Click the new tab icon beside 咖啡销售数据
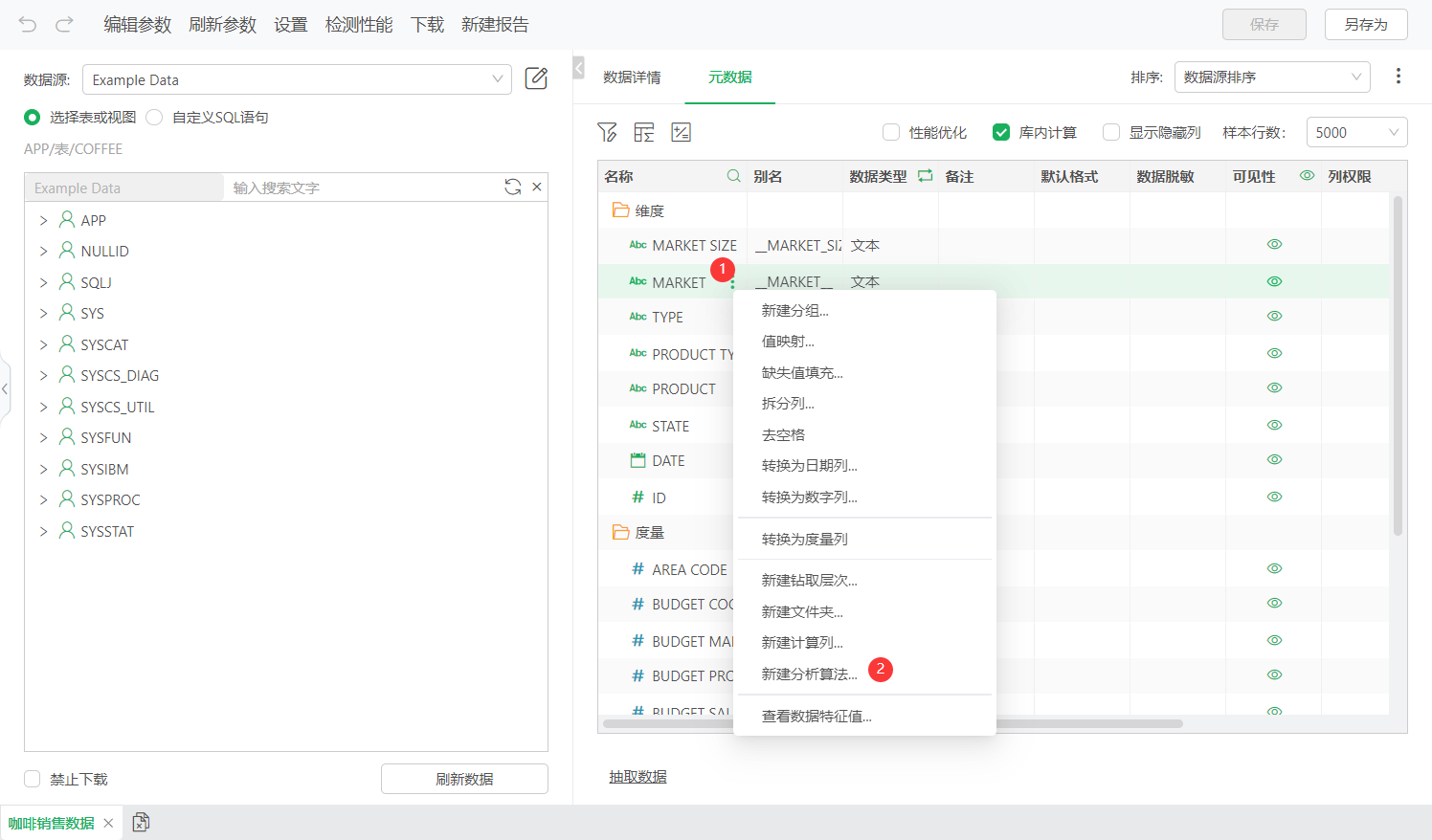Viewport: 1432px width, 840px height. point(141,822)
